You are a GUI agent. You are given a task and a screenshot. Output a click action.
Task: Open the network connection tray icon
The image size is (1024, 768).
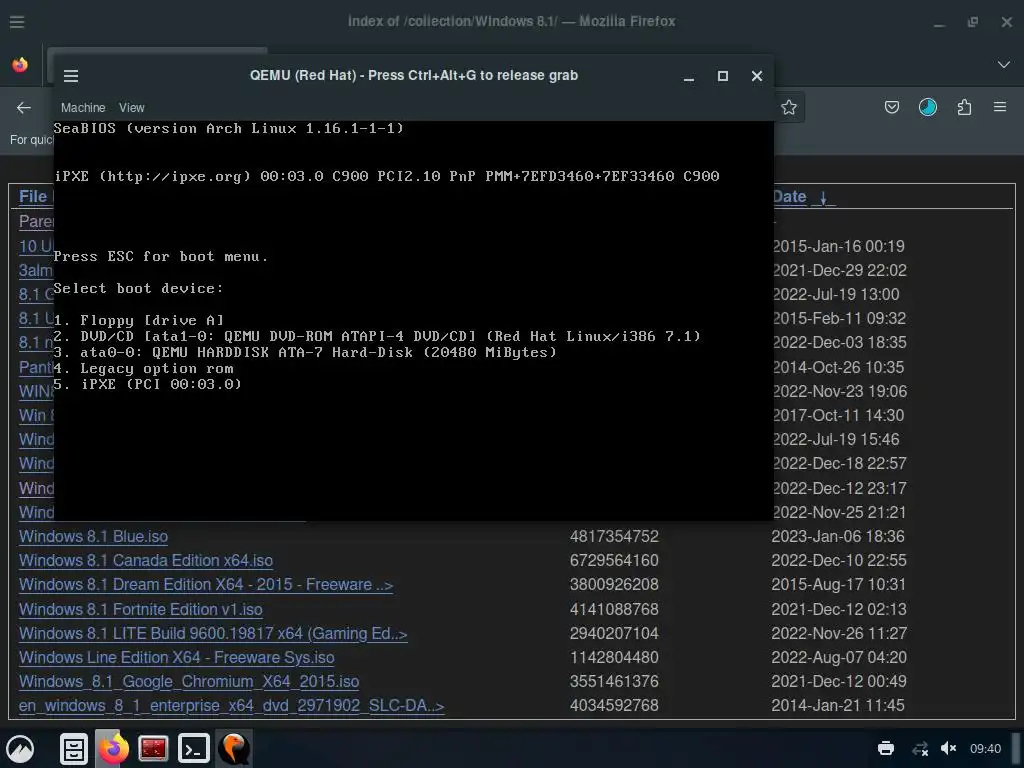920,749
